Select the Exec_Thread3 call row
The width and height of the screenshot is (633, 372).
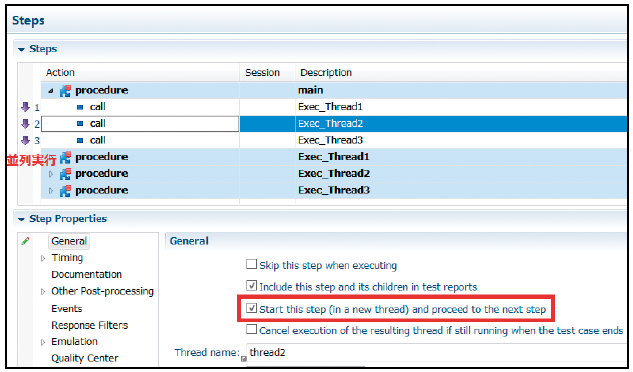(x=334, y=141)
